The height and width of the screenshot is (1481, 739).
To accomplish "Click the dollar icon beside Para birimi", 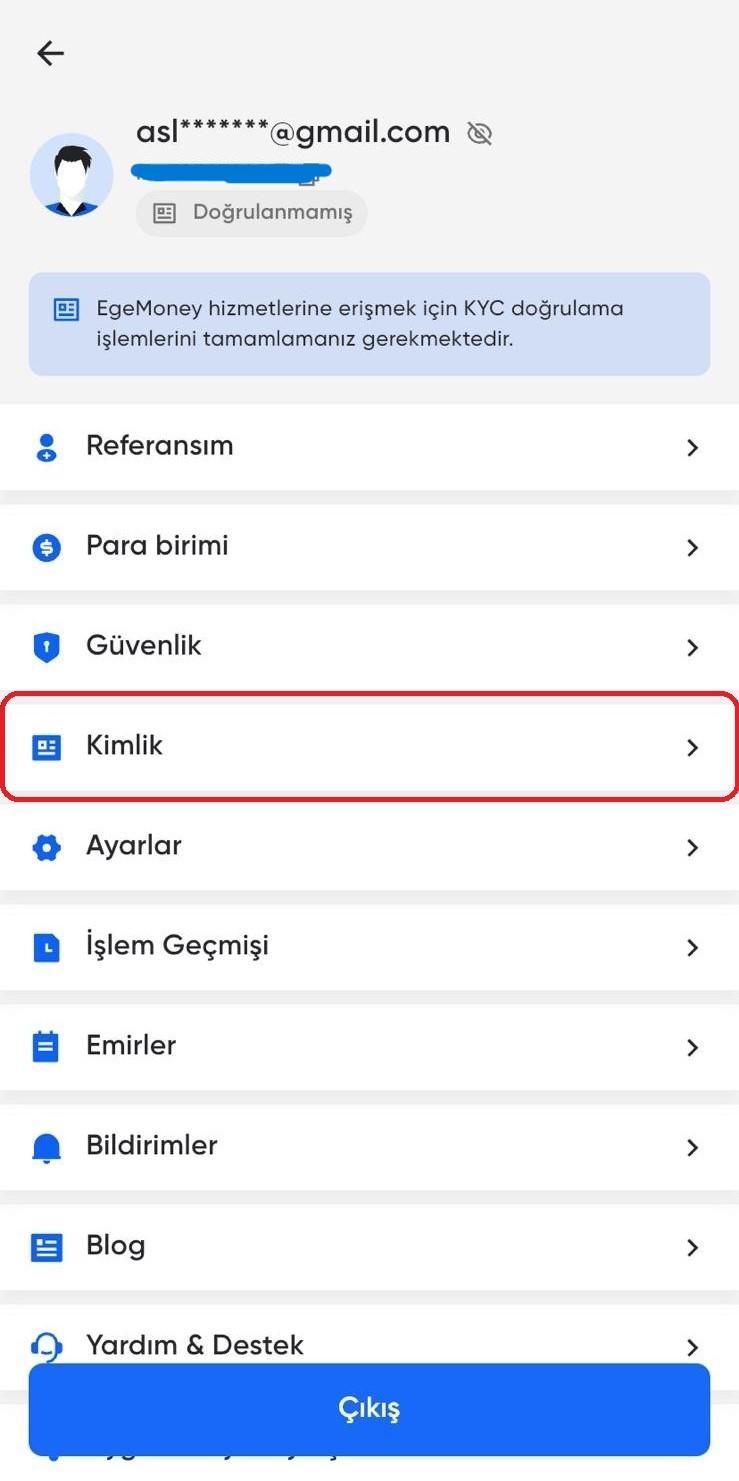I will point(46,547).
